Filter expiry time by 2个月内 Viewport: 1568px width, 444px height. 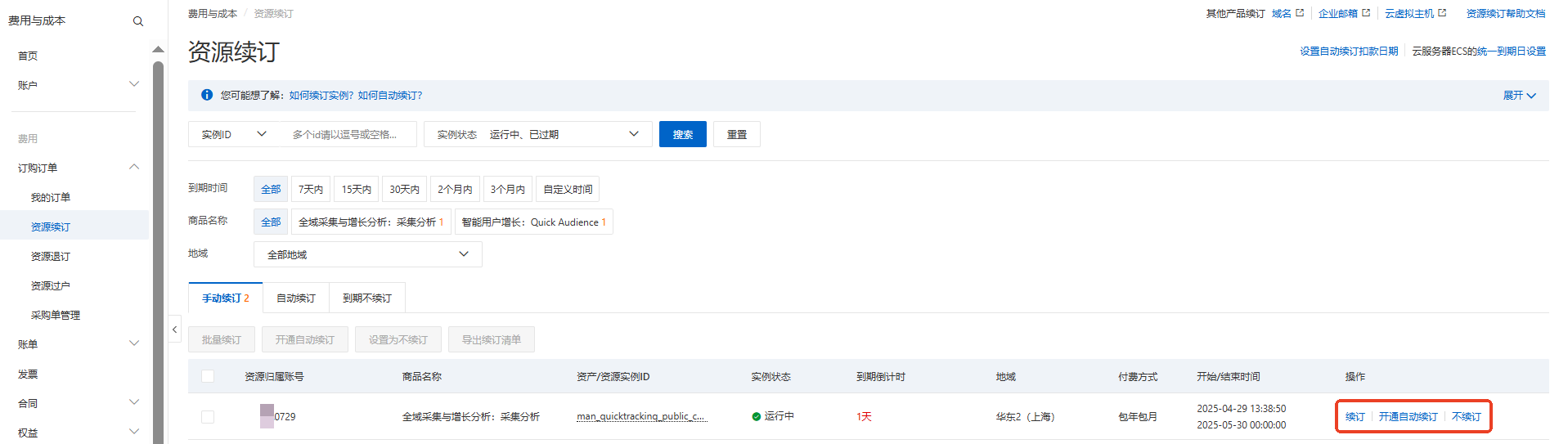455,189
